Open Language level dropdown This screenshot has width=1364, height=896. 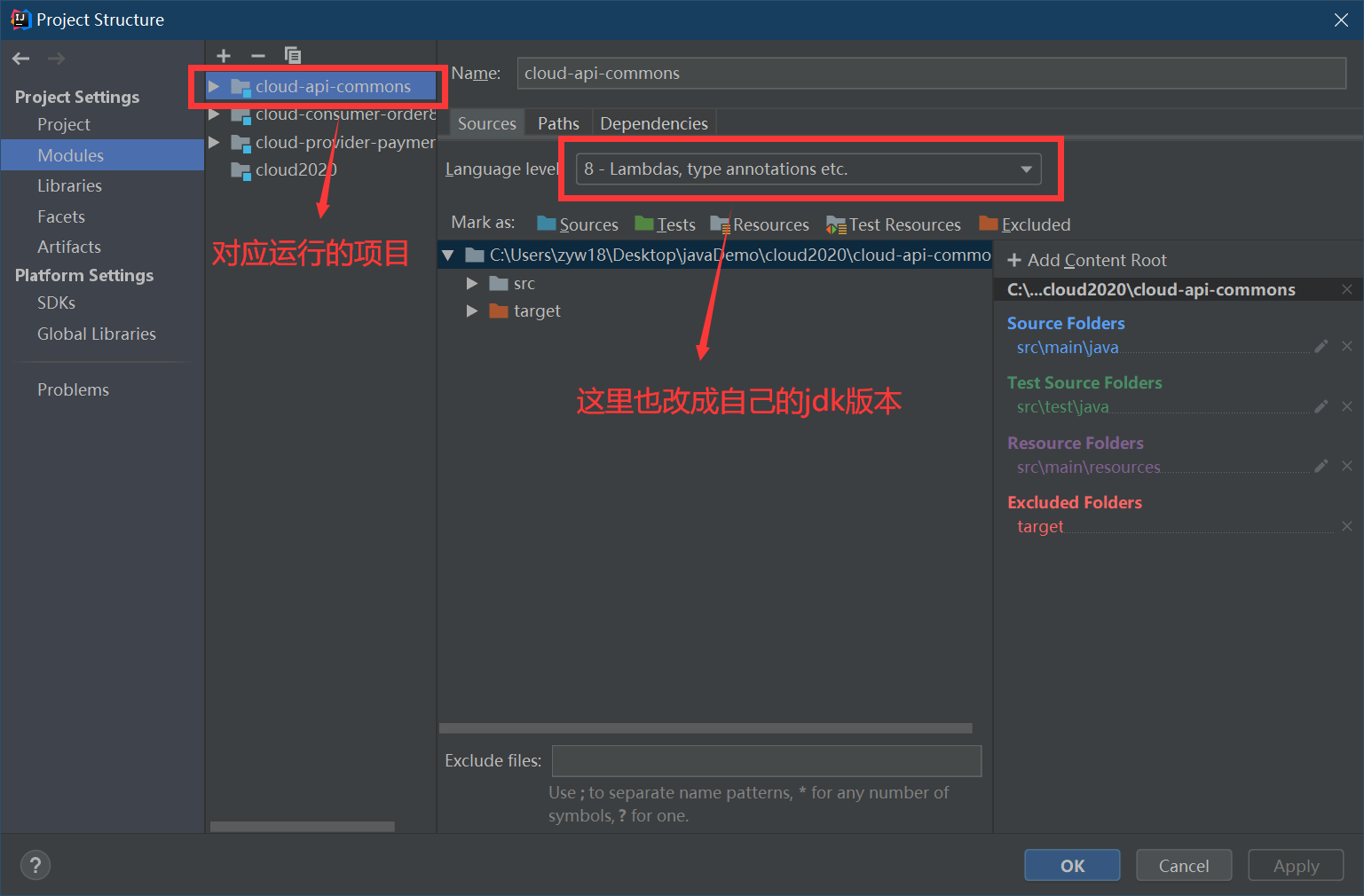click(808, 169)
